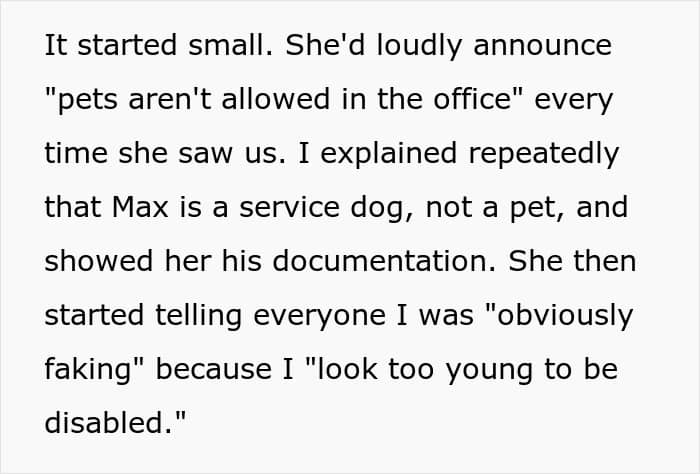
Task: Click the word "pet," in fourth line
Action: [537, 208]
